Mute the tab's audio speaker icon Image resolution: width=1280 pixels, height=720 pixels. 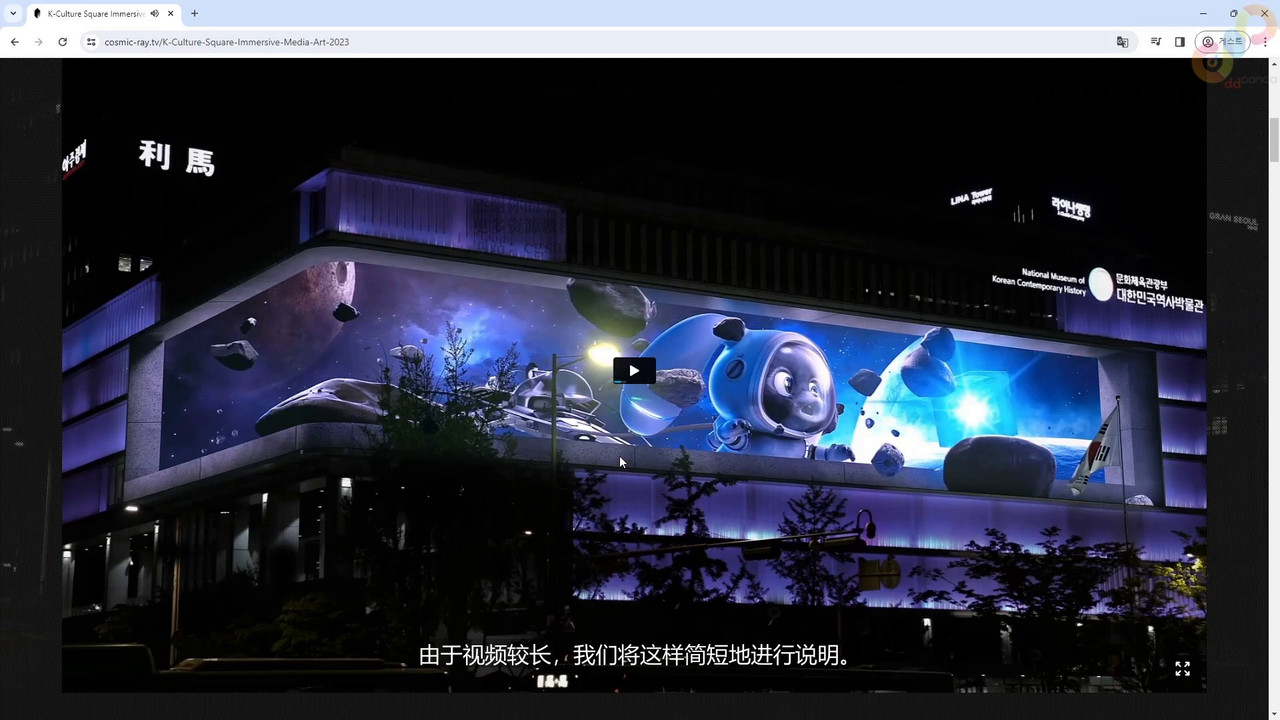(155, 14)
